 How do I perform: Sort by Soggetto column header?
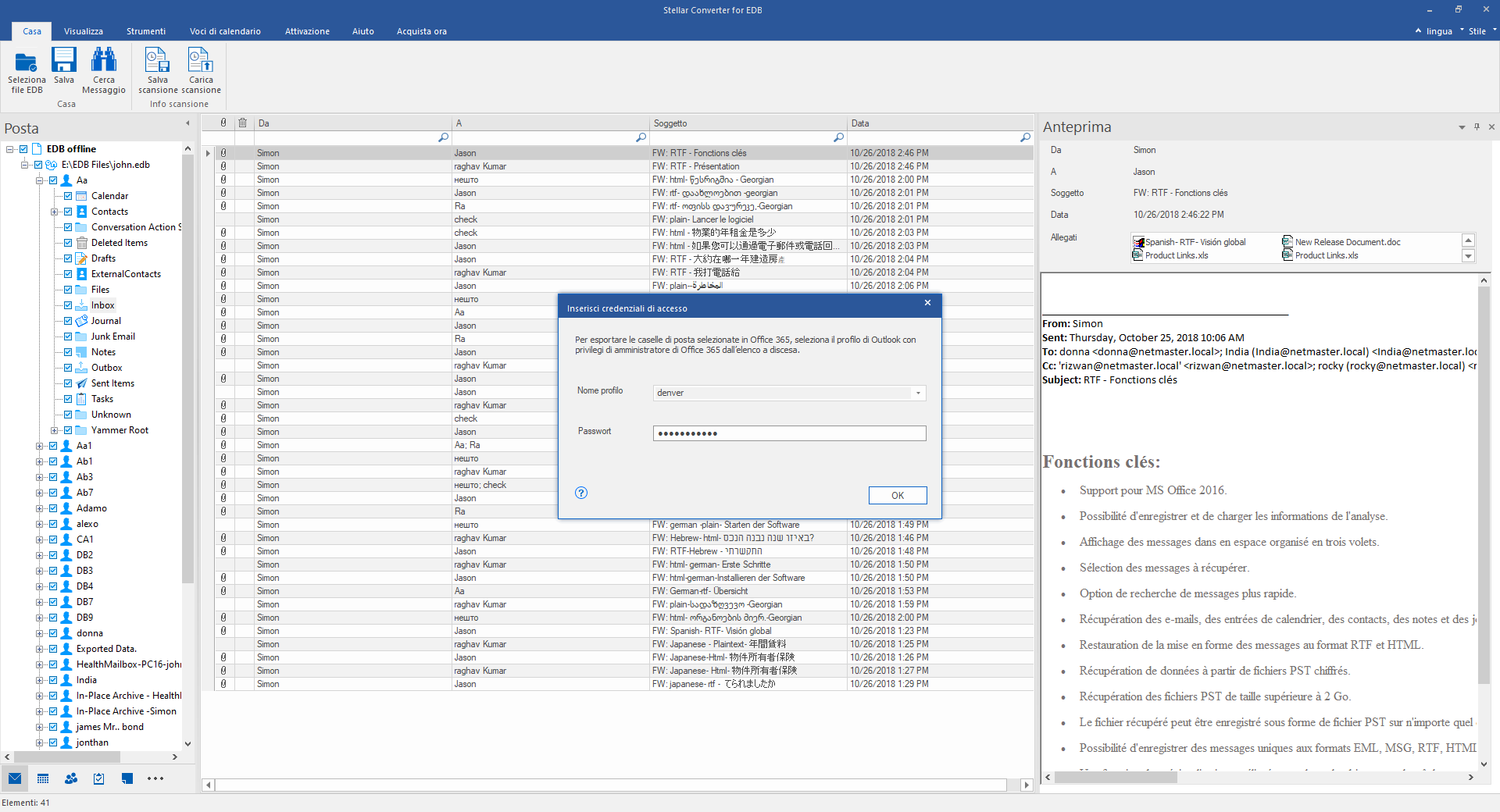pos(748,123)
